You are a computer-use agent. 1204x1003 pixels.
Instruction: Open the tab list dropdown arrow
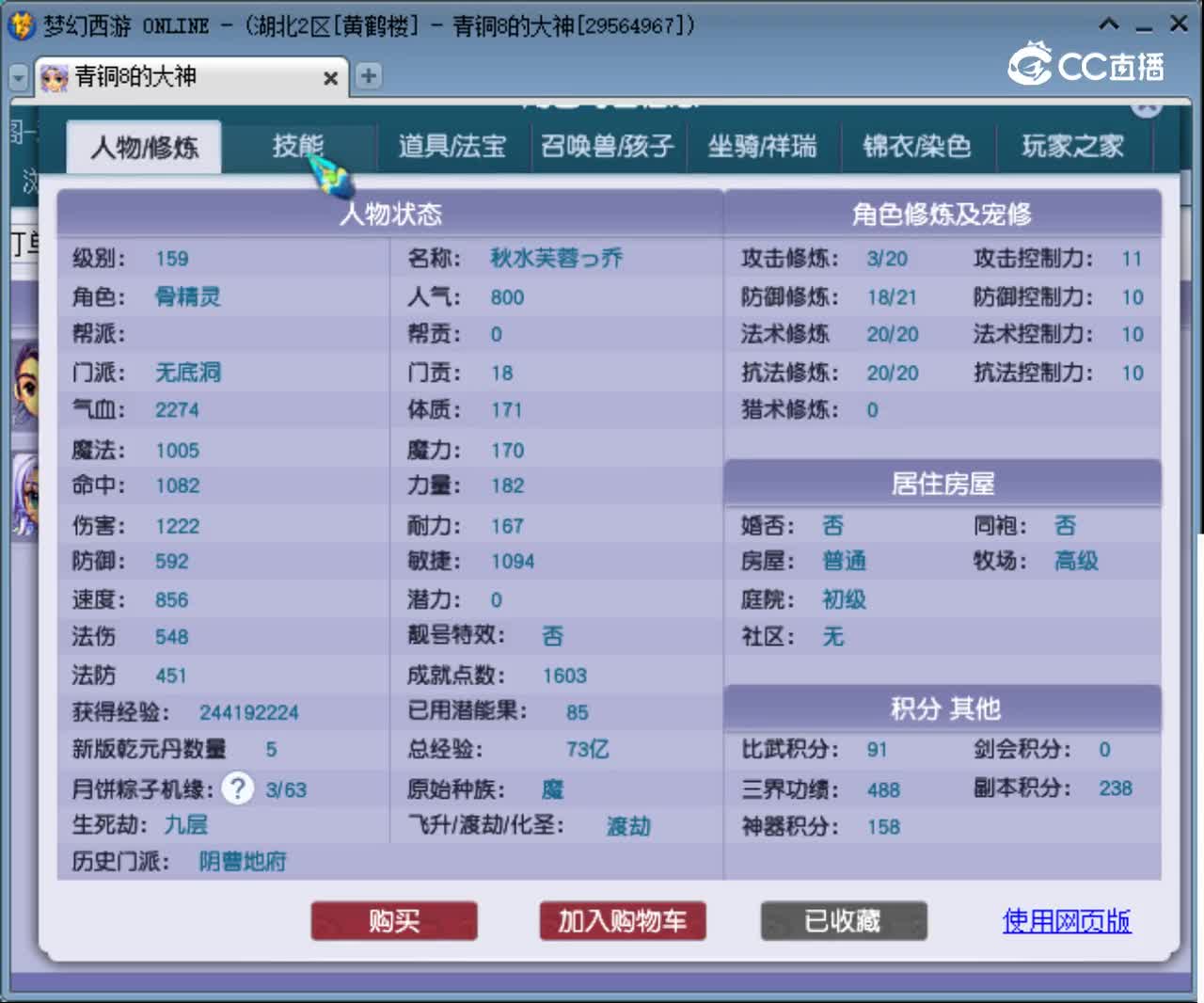coord(18,77)
